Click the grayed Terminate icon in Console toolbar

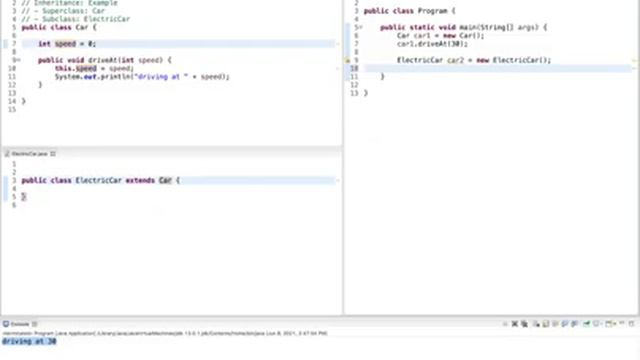pos(505,324)
